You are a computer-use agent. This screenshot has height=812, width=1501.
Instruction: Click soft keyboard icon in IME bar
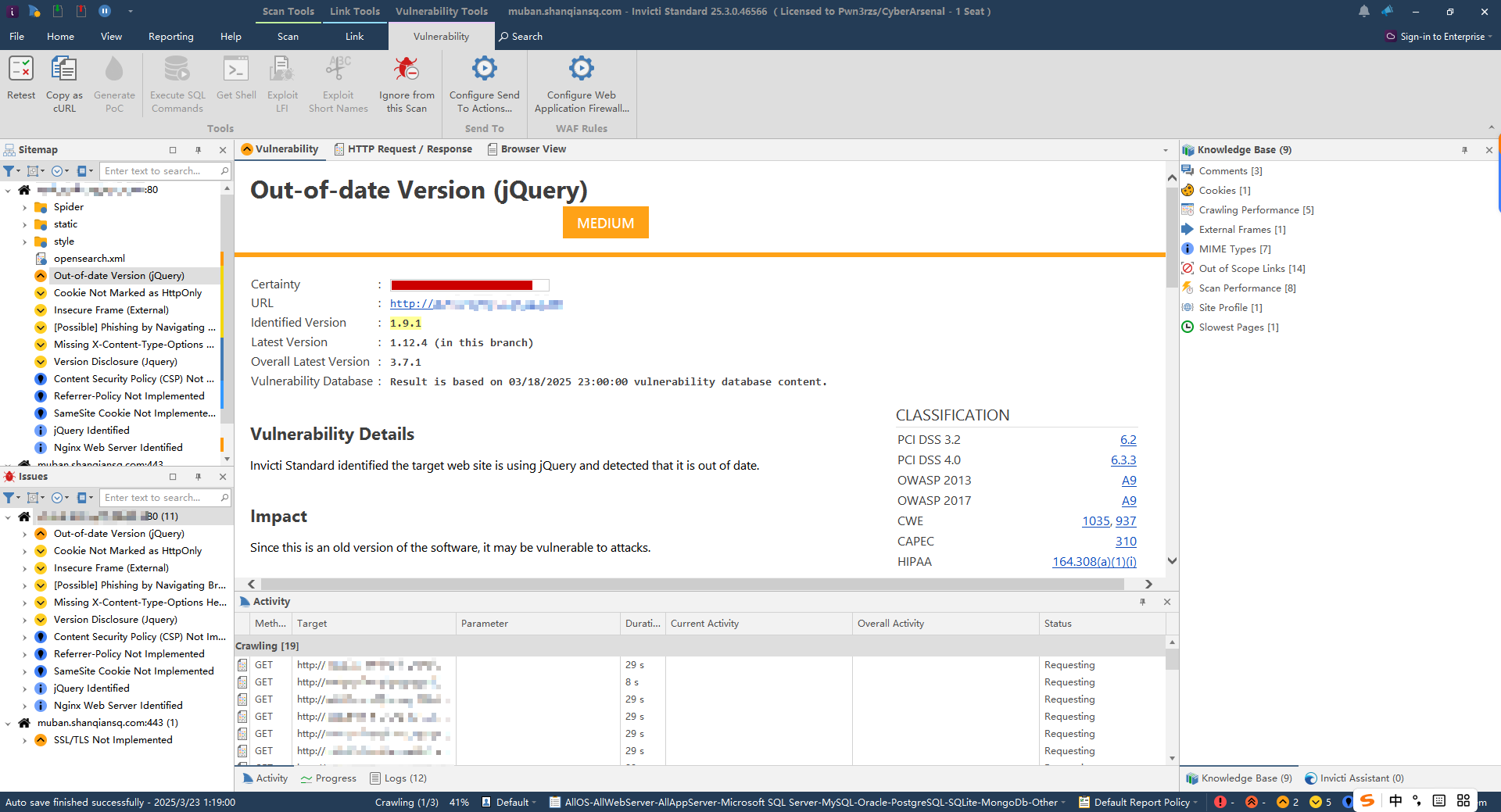1439,801
